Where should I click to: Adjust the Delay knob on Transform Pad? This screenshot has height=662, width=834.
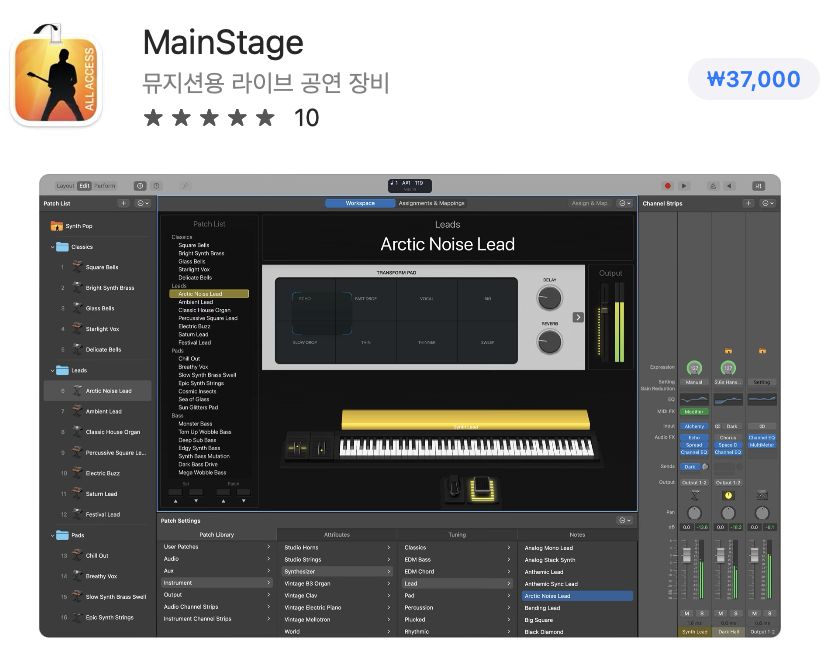[549, 298]
